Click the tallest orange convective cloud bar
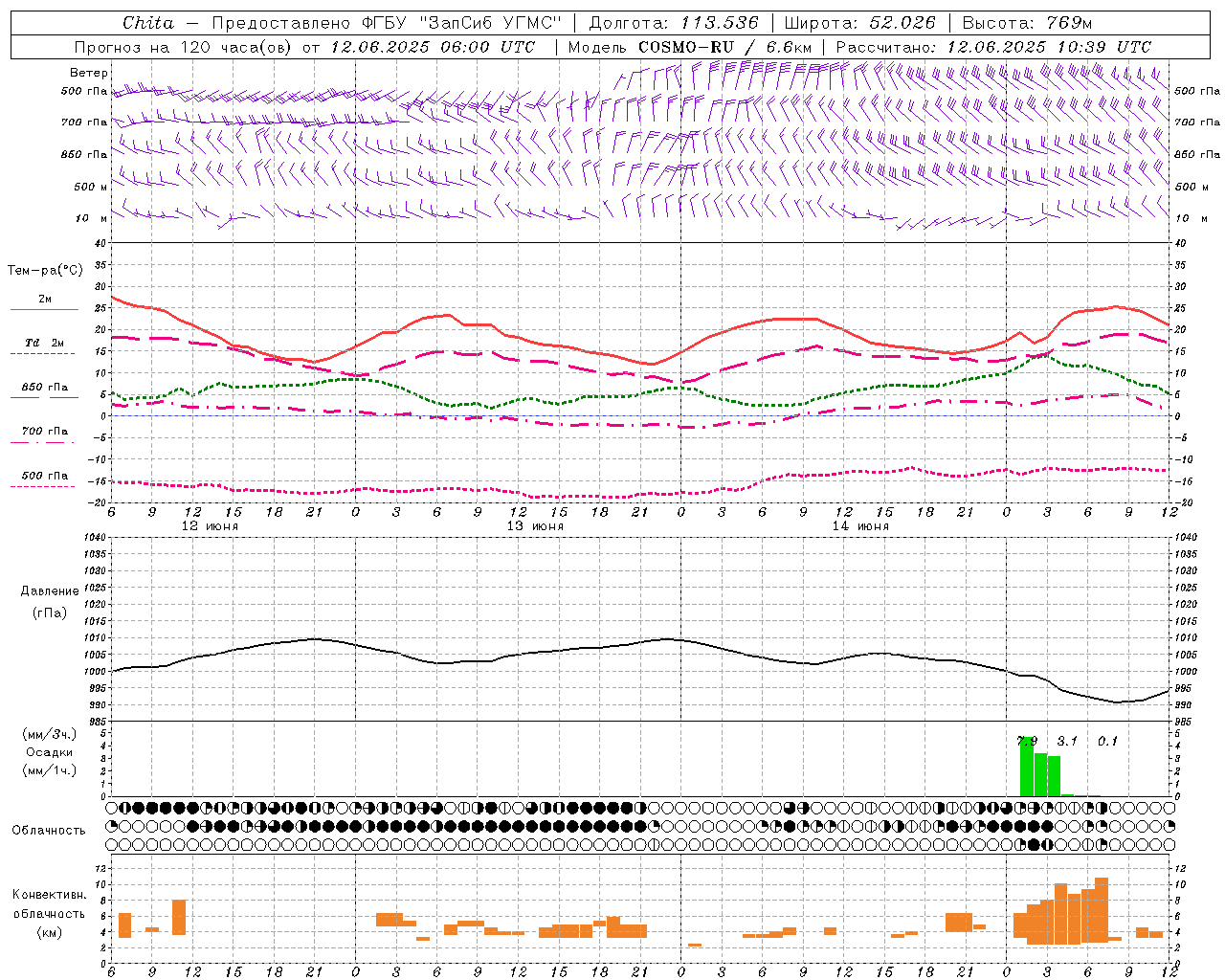Image resolution: width=1225 pixels, height=980 pixels. click(x=1102, y=910)
